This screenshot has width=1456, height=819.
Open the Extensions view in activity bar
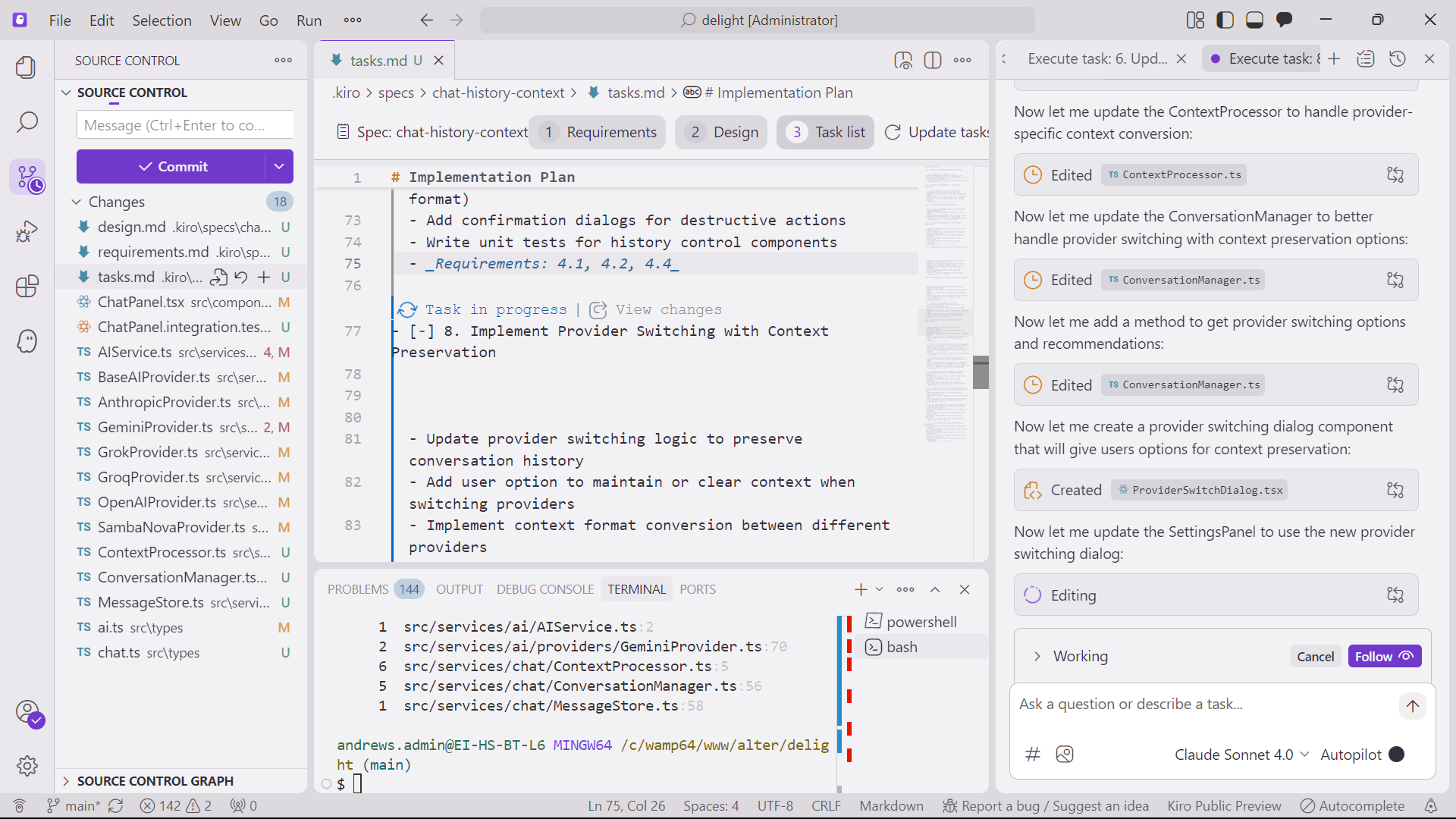coord(27,286)
